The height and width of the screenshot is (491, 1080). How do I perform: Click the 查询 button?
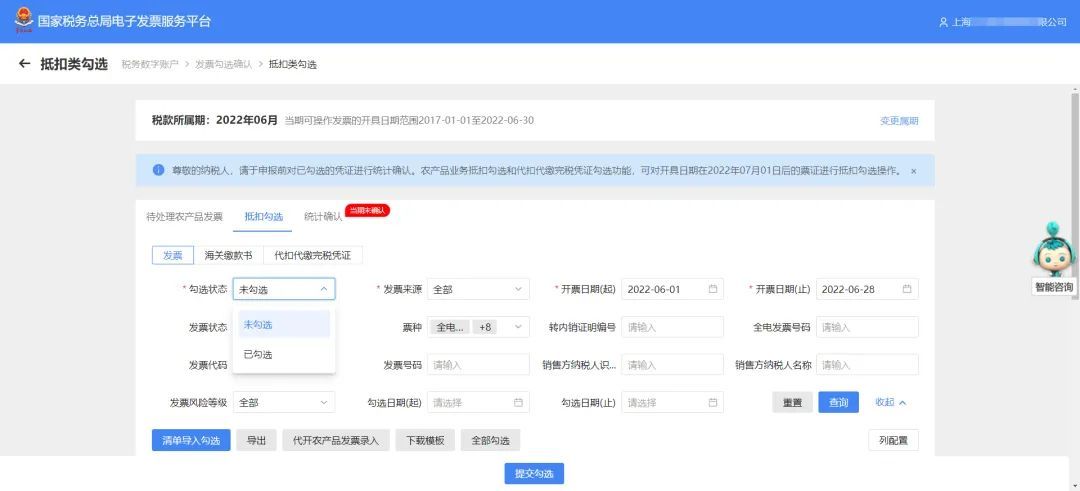tap(838, 402)
